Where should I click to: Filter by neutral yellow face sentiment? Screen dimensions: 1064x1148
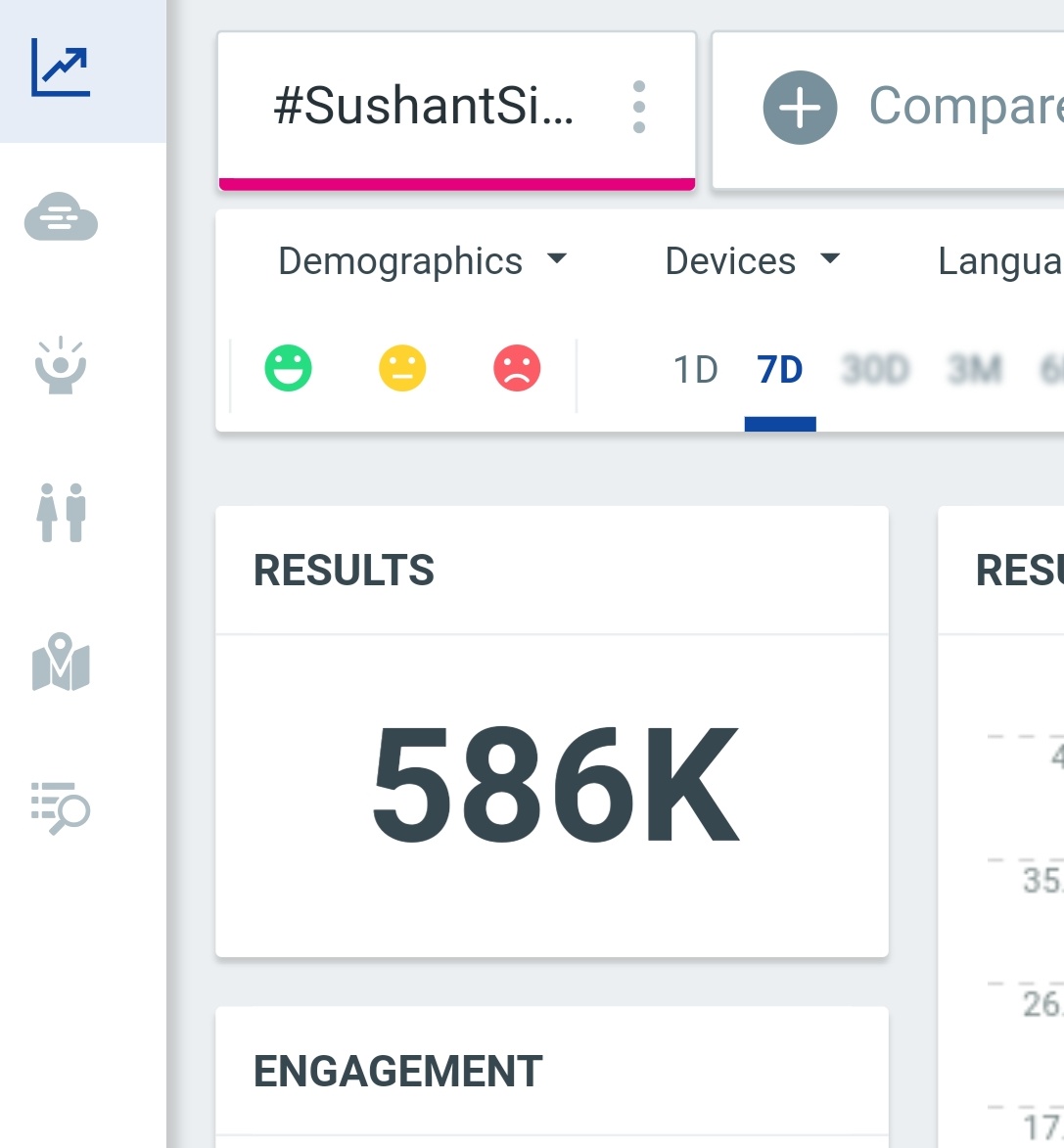point(402,368)
